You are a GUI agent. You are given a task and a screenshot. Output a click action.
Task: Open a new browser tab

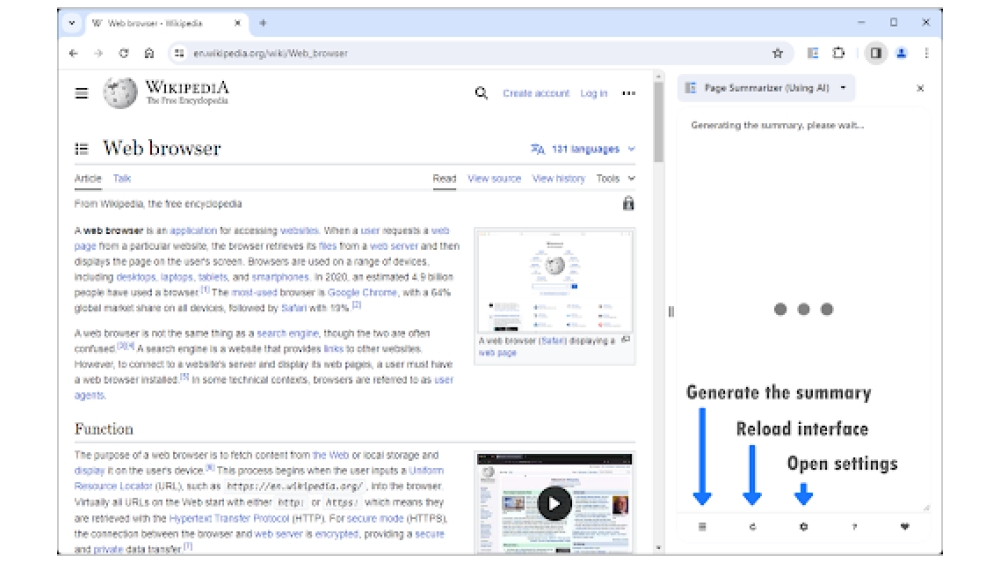click(263, 23)
